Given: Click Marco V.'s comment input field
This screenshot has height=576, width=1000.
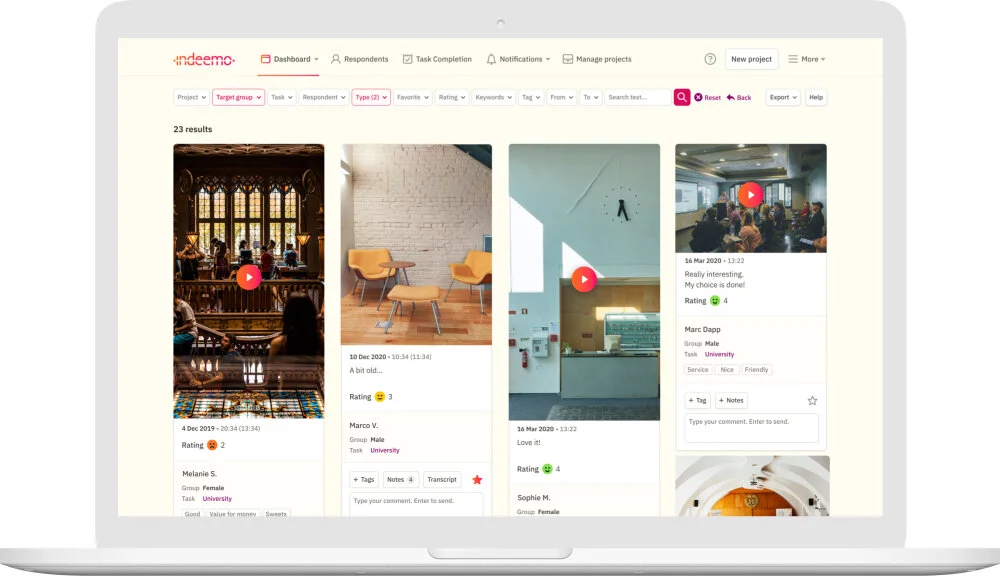Looking at the screenshot, I should (x=416, y=504).
